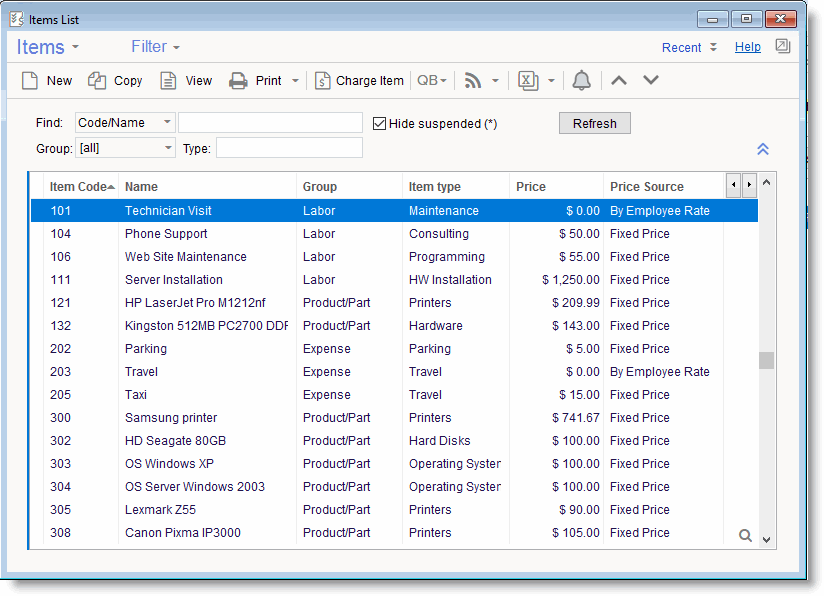Viewport: 824px width, 596px height.
Task: Open the Filter menu
Action: coord(155,47)
